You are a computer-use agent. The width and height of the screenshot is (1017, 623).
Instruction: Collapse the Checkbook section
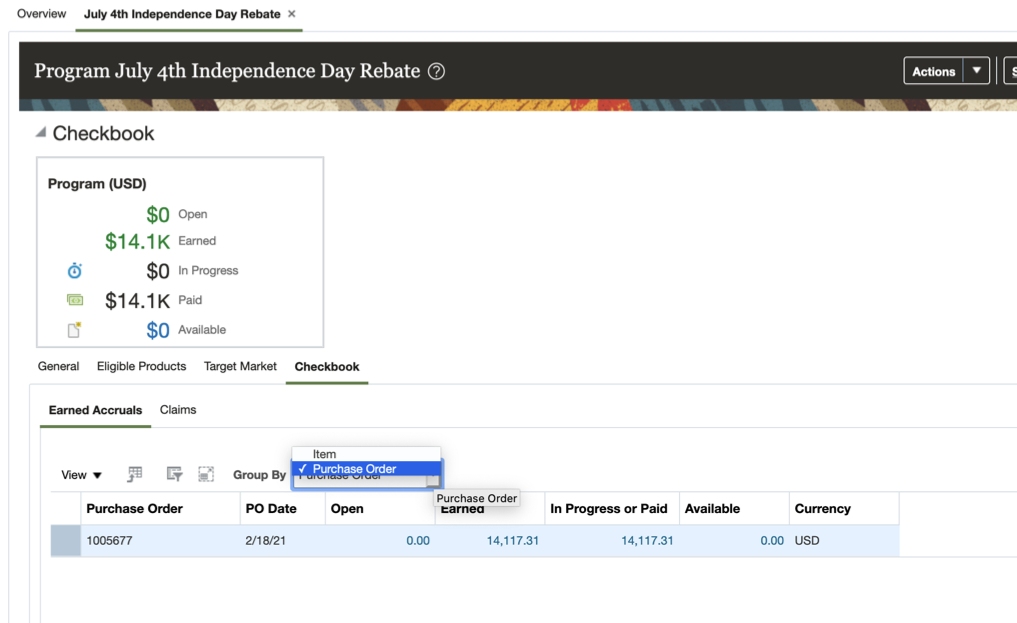click(41, 133)
